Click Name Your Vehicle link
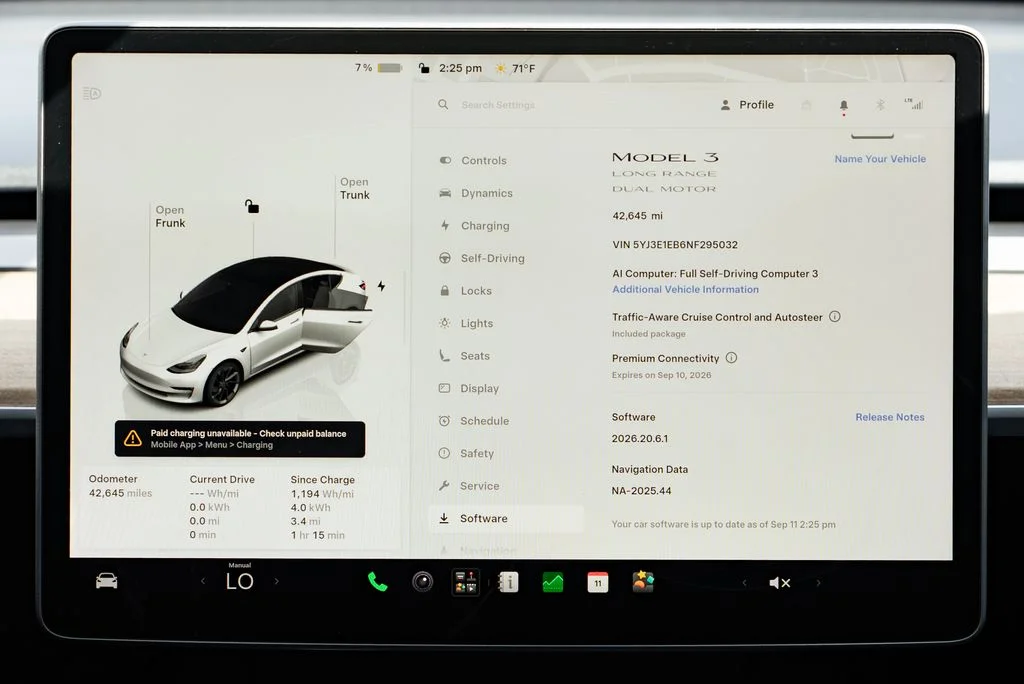Viewport: 1024px width, 684px height. coord(880,159)
